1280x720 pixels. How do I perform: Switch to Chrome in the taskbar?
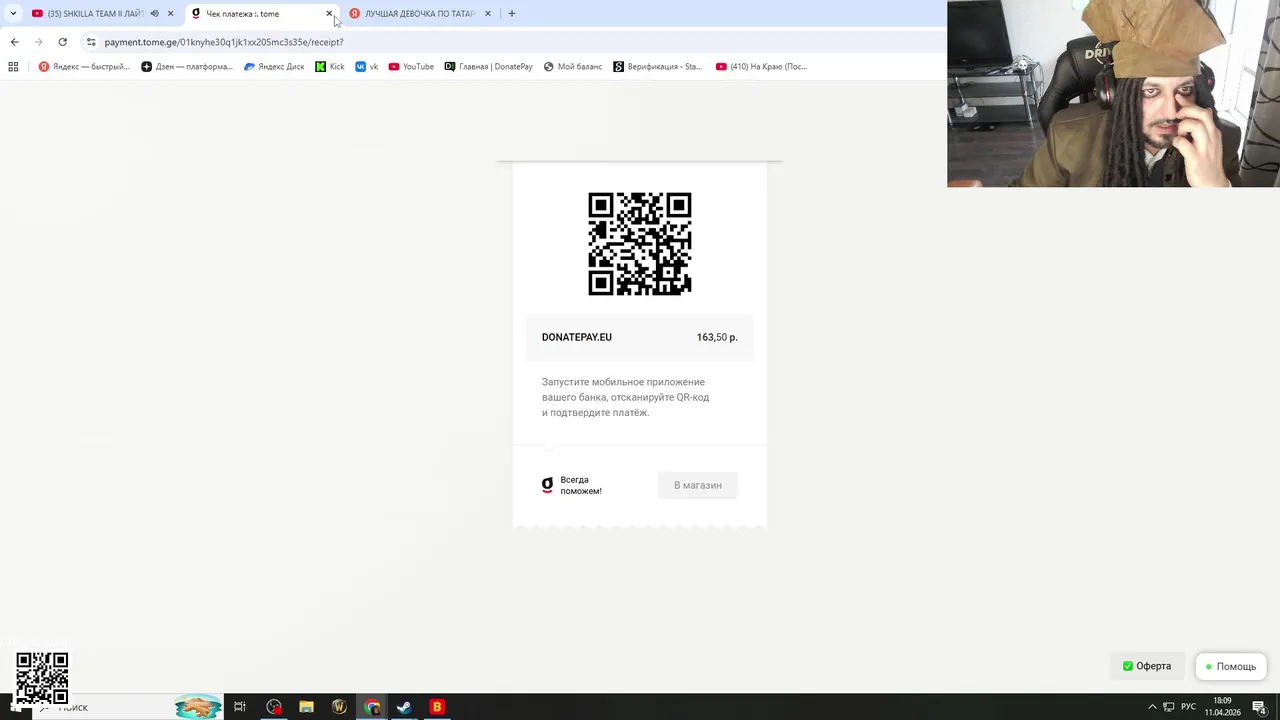pyautogui.click(x=372, y=707)
